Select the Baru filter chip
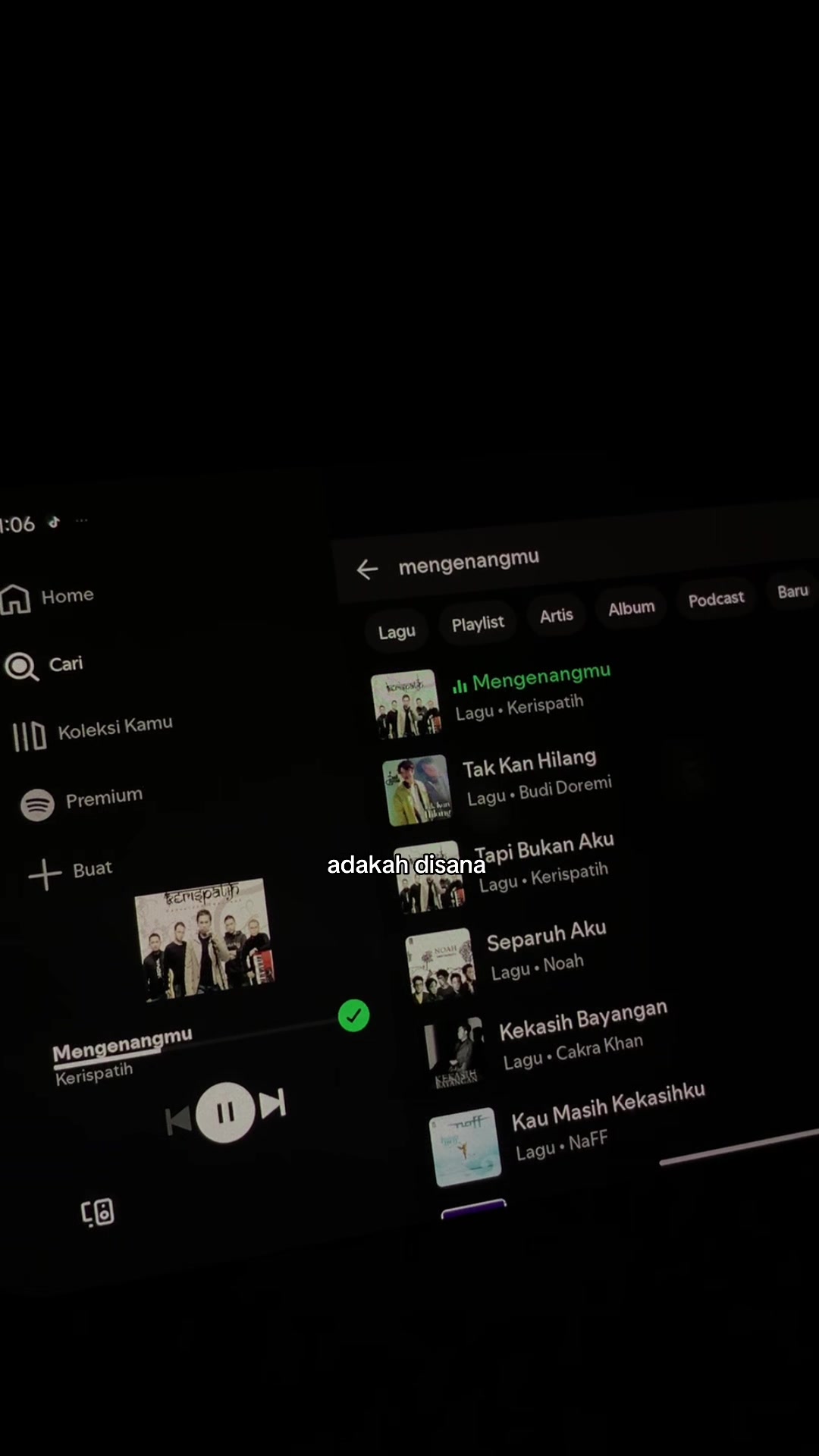Screen dimensions: 819x1456 pos(792,591)
